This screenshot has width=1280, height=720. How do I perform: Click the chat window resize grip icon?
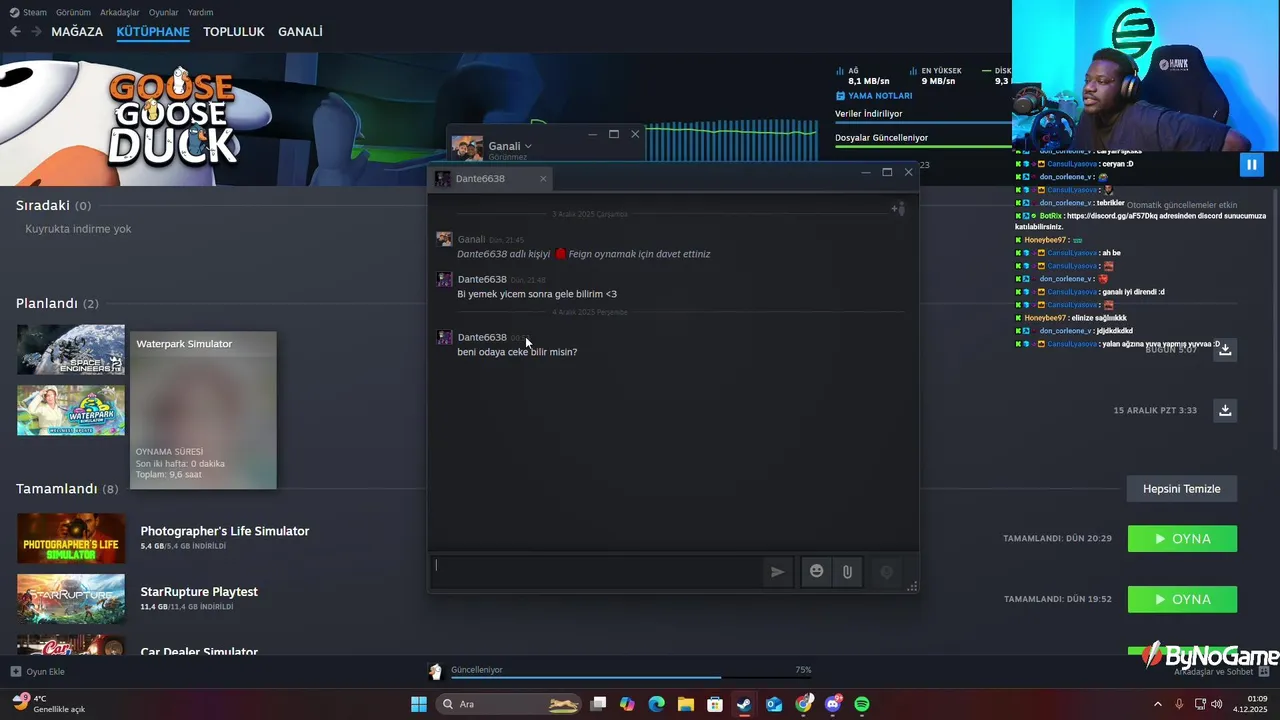[x=912, y=587]
